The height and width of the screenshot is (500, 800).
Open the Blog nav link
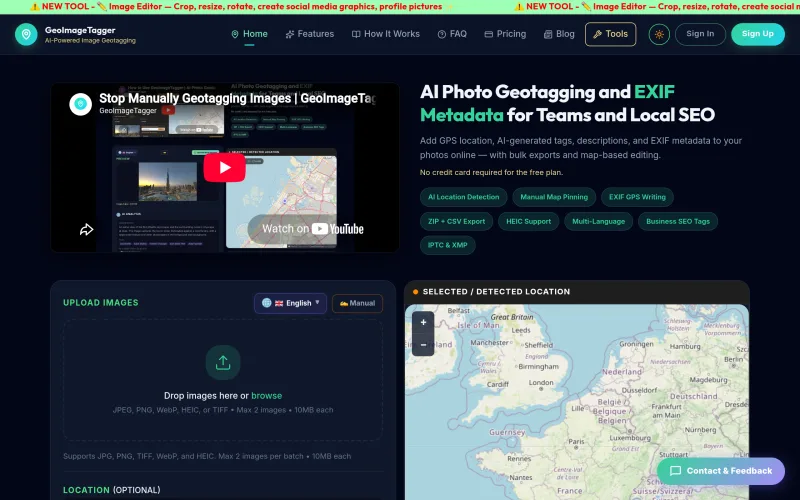559,34
